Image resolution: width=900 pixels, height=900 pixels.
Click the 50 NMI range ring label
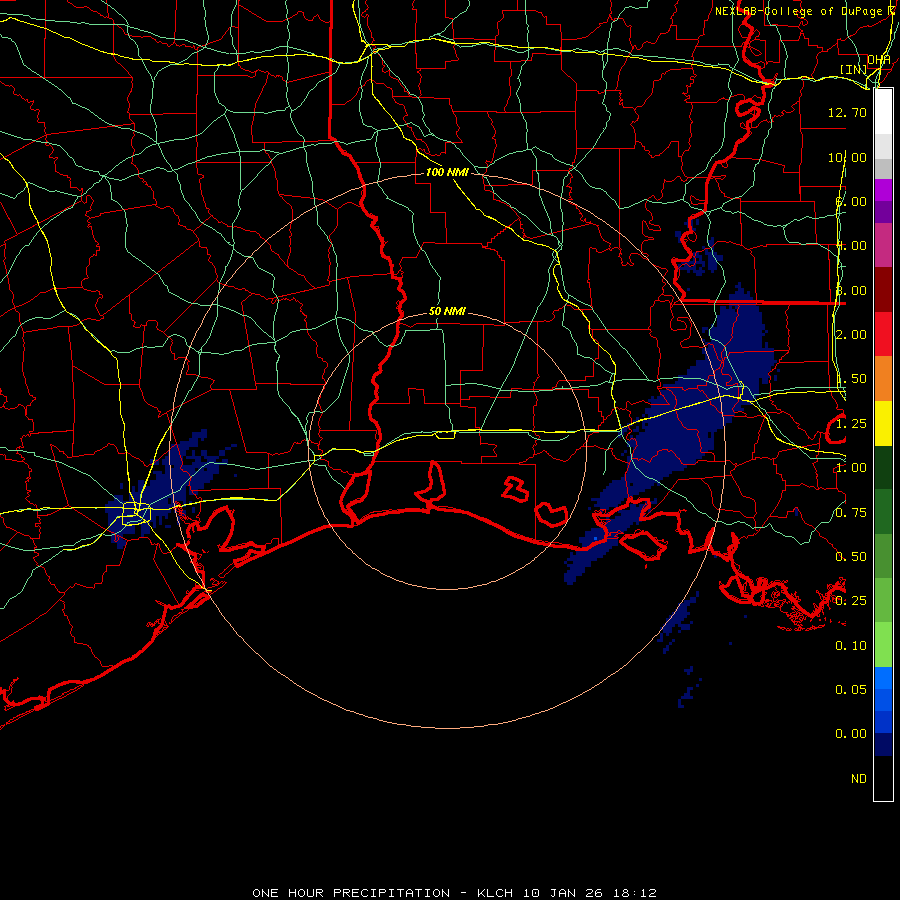click(x=447, y=312)
